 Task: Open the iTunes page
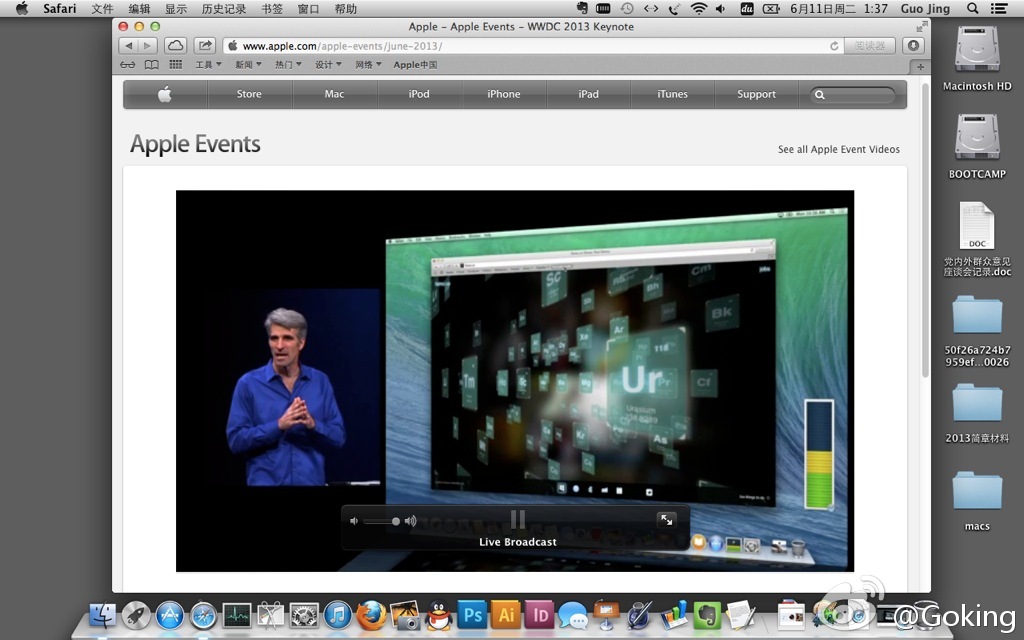(x=673, y=94)
